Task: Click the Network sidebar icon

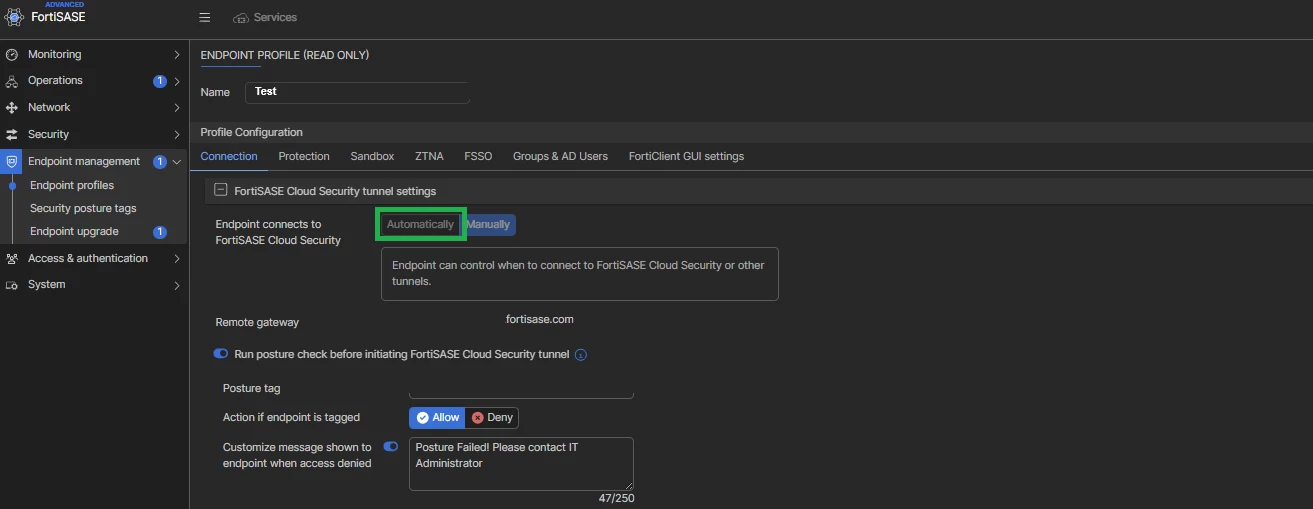Action: (12, 107)
